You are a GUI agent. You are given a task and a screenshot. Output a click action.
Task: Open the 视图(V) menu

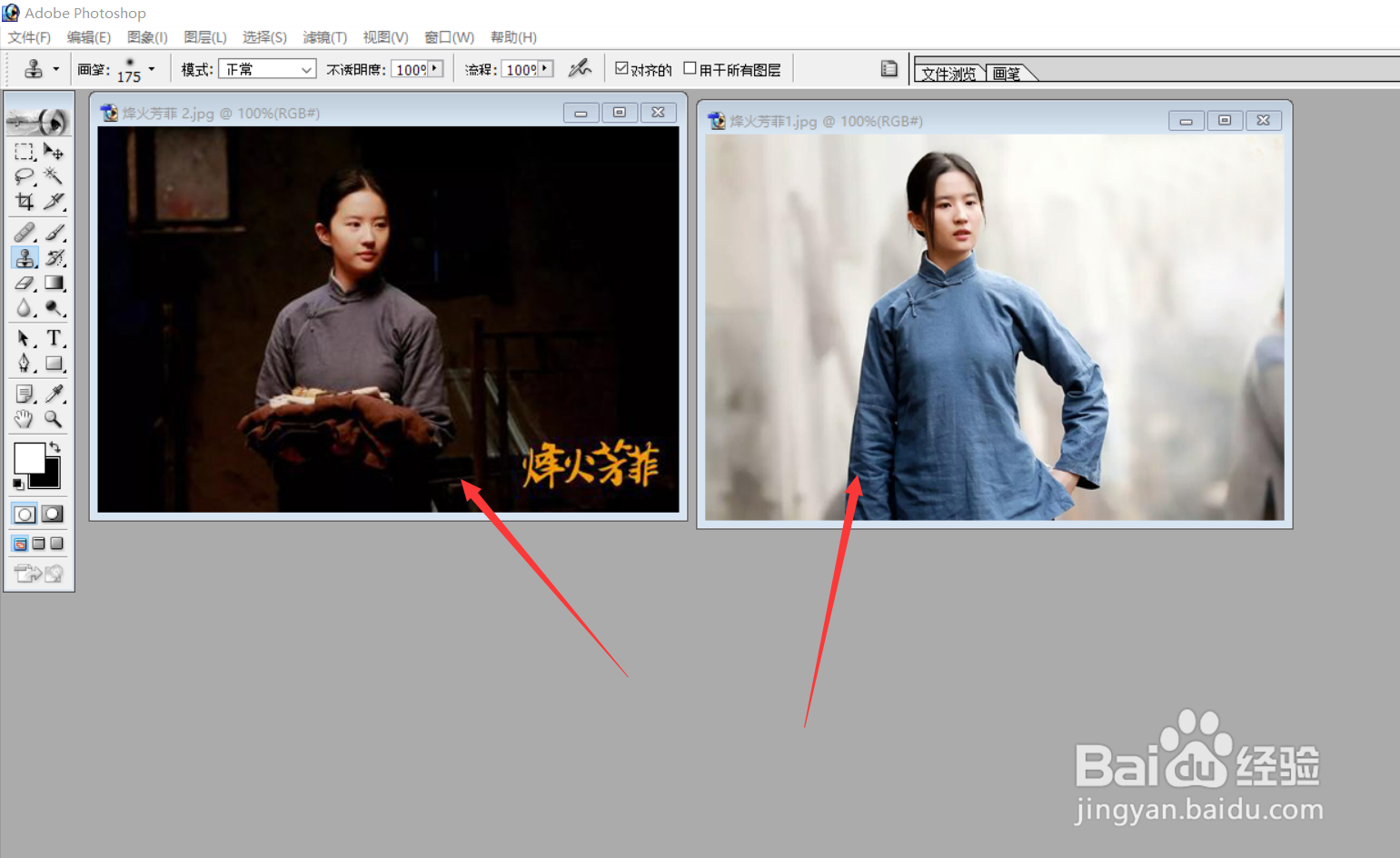(385, 37)
